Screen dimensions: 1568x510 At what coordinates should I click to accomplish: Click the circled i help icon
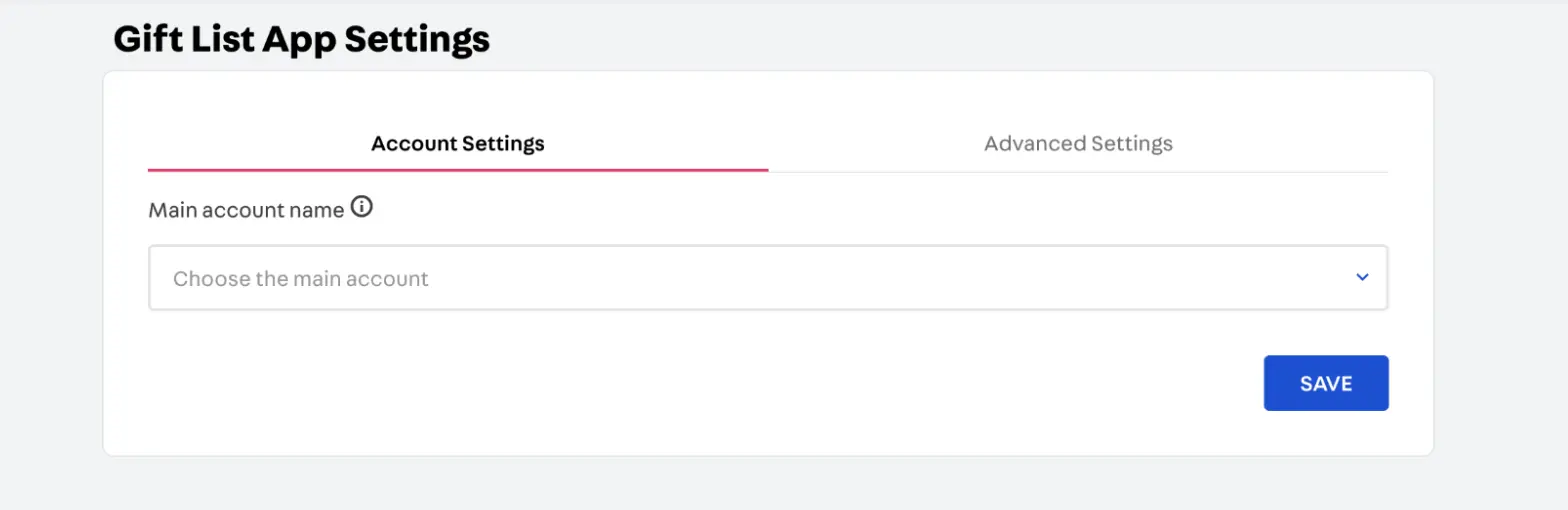(x=362, y=208)
